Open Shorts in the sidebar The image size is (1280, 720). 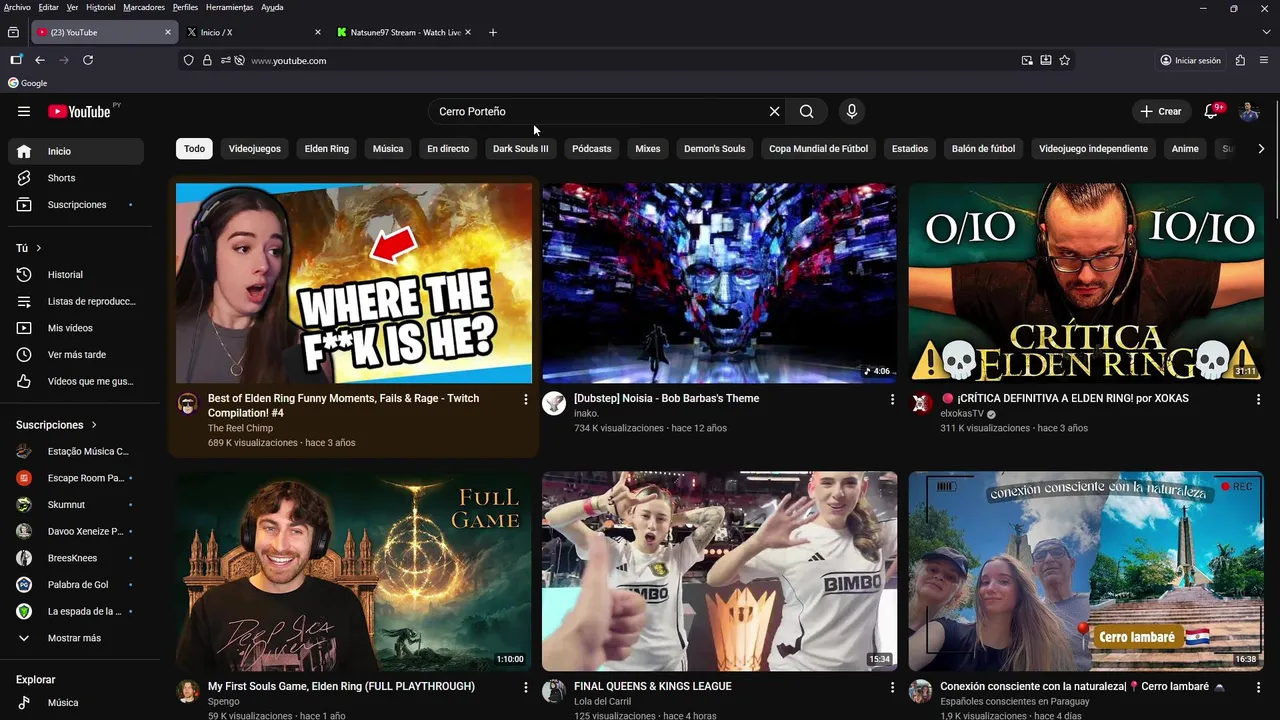pos(76,178)
